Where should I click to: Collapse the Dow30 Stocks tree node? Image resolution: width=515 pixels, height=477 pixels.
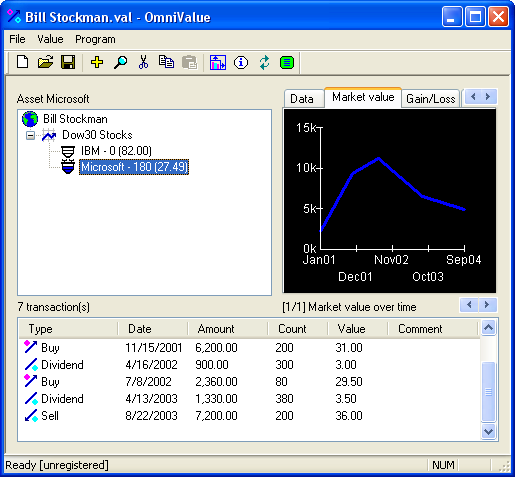tap(30, 136)
